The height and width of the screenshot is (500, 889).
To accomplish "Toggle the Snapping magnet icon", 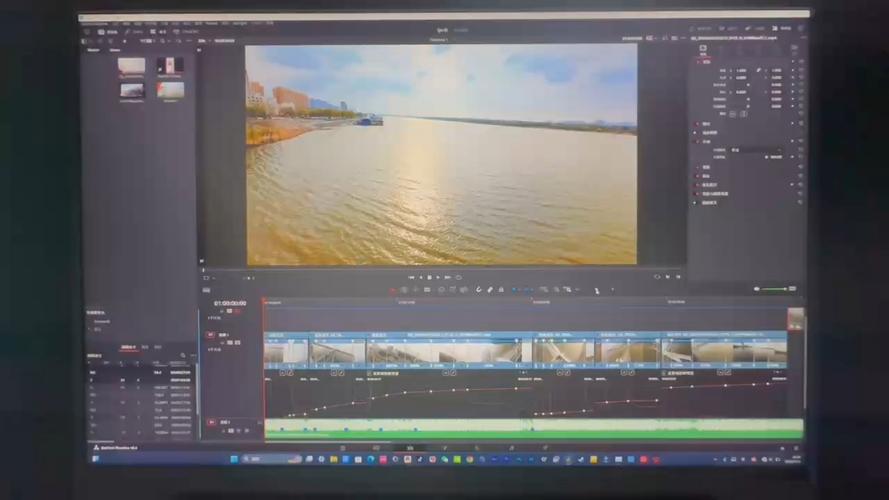I will [478, 290].
